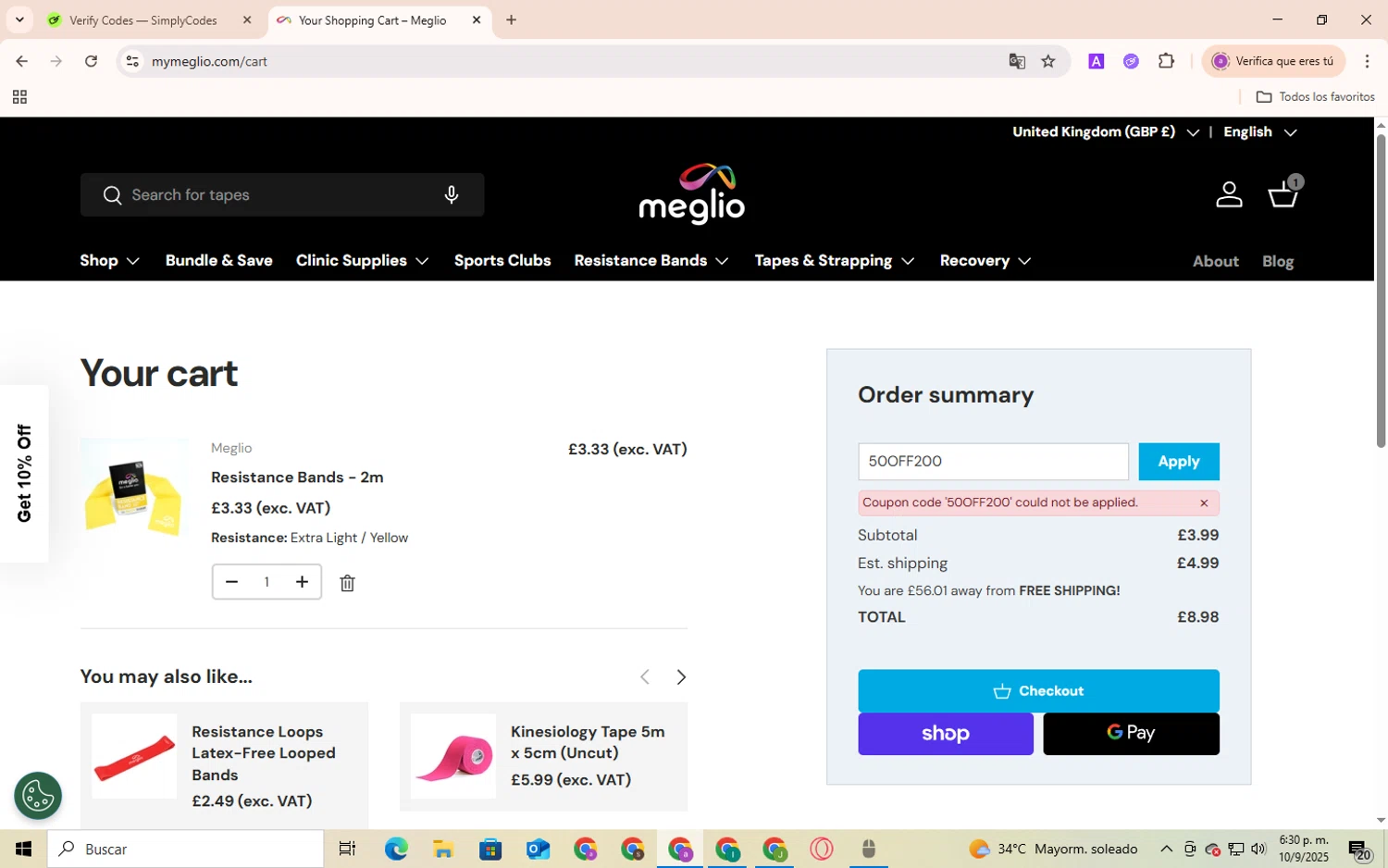Screen dimensions: 1388x868
Task: Click the Windows taskbar Buscar search box
Action: click(185, 849)
